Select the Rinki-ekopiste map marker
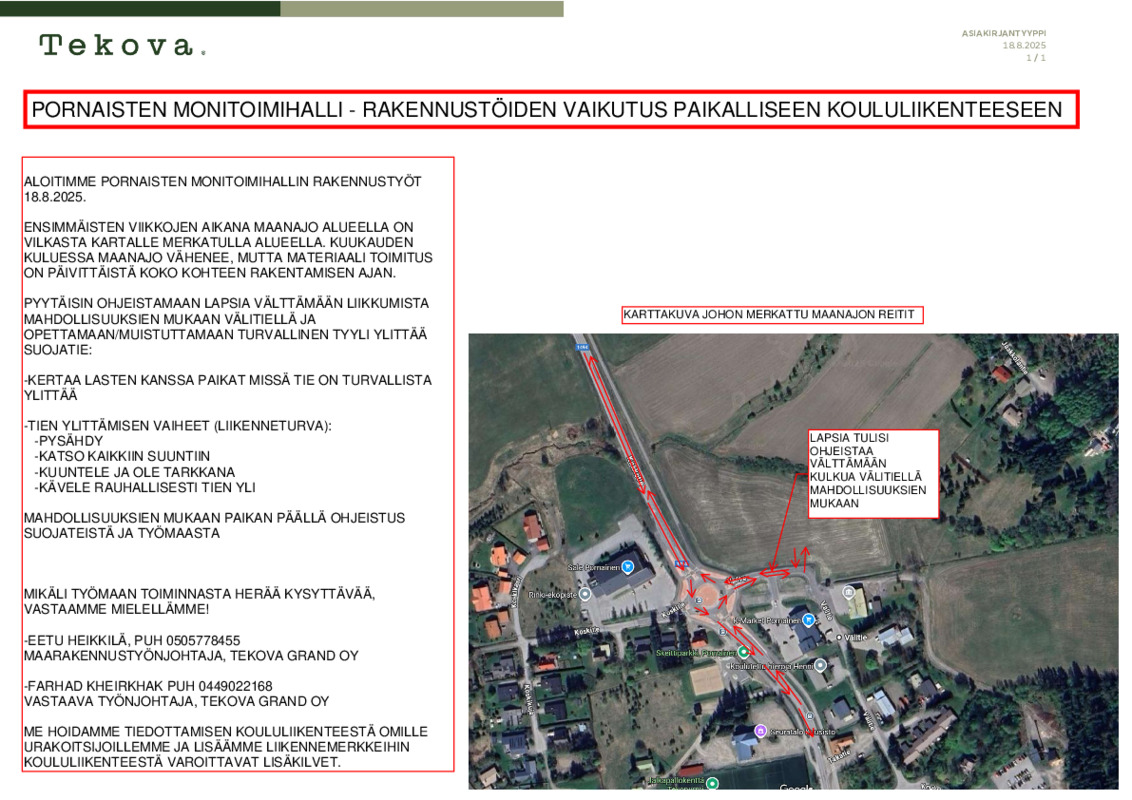The height and width of the screenshot is (800, 1132). [585, 593]
